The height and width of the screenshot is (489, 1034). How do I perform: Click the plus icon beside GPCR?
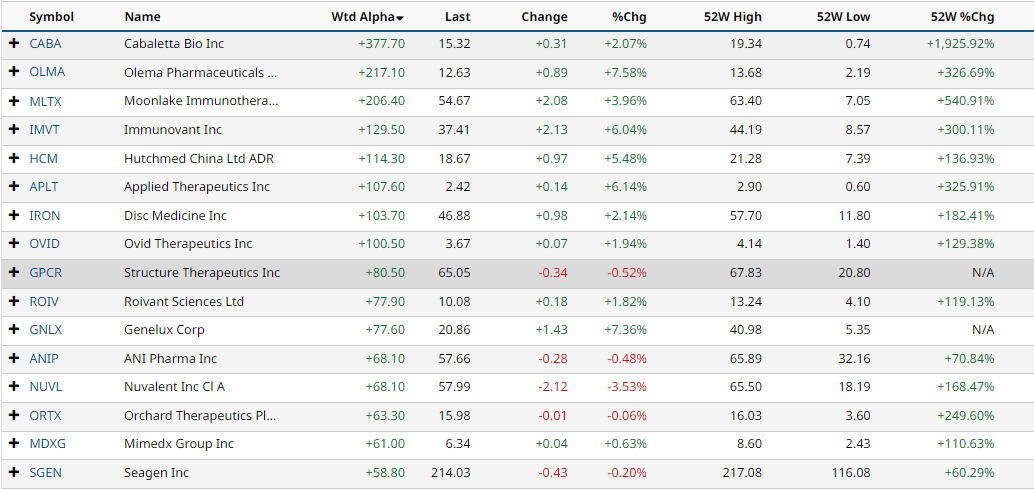click(14, 272)
